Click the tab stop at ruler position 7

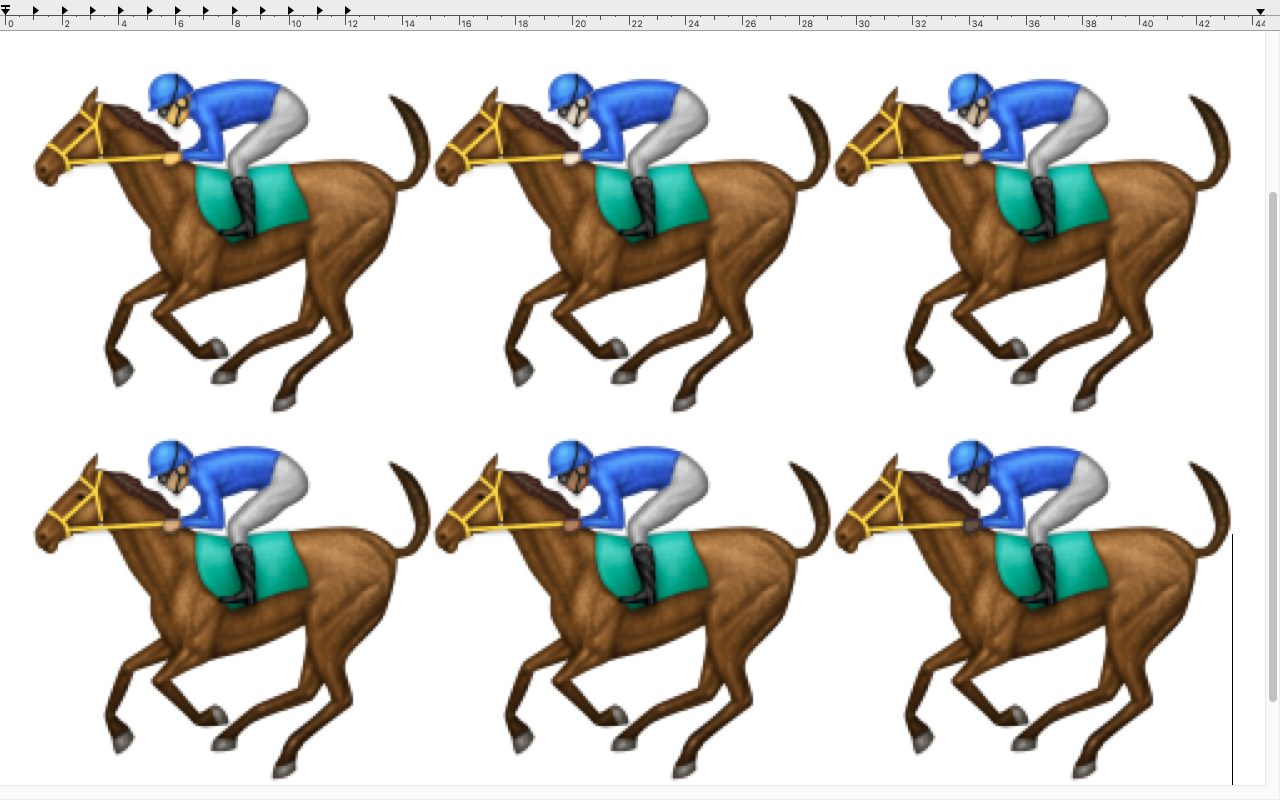[207, 11]
